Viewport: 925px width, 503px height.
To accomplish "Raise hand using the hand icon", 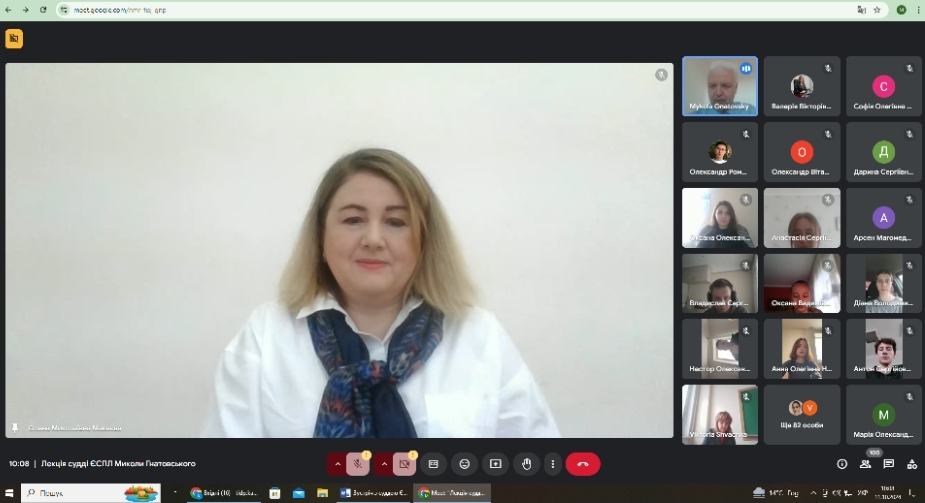I will coord(527,464).
